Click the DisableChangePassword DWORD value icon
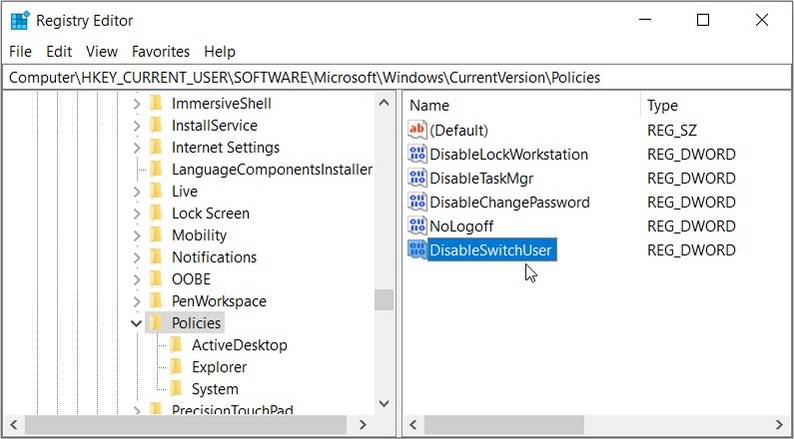The height and width of the screenshot is (439, 794). point(417,202)
